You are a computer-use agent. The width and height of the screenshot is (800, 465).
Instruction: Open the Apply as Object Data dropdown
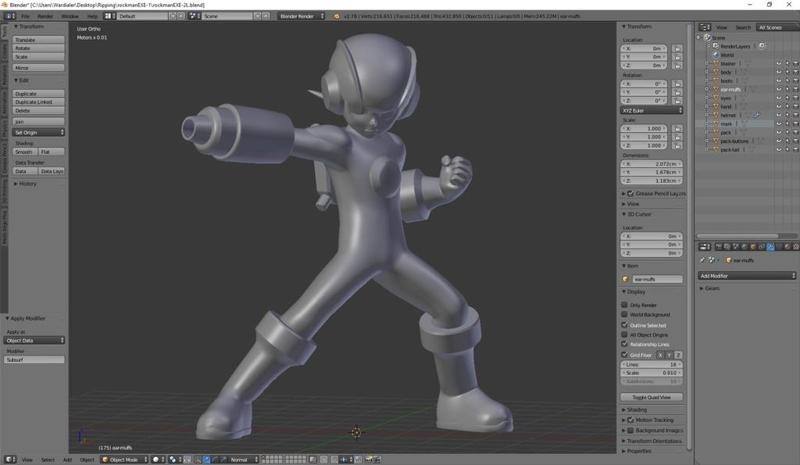34,340
